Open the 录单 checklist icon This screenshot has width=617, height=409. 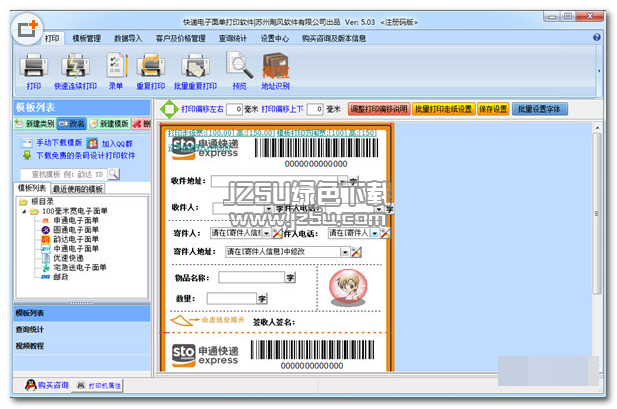point(116,65)
